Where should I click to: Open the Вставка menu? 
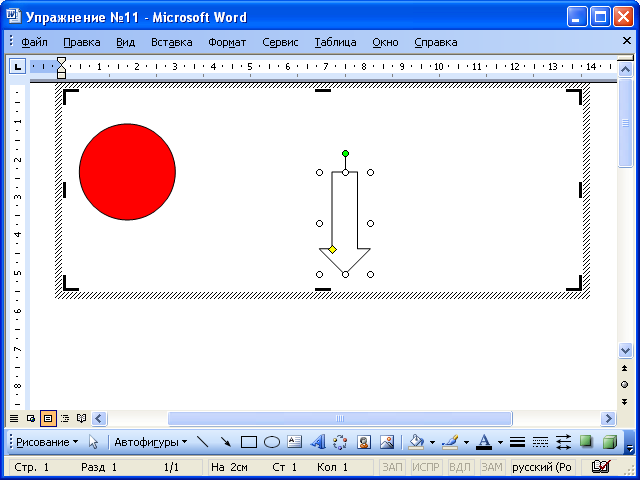tap(171, 42)
